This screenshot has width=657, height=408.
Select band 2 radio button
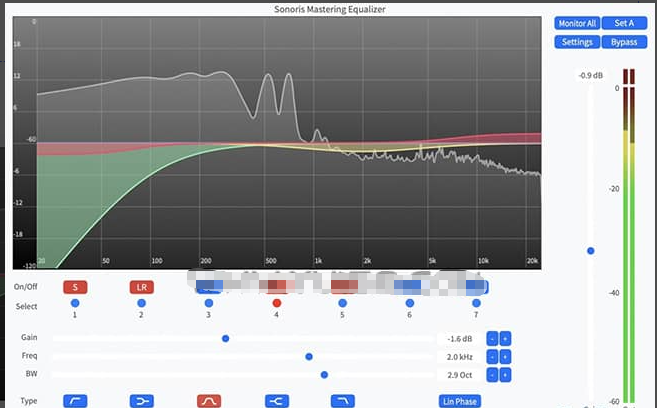142,303
